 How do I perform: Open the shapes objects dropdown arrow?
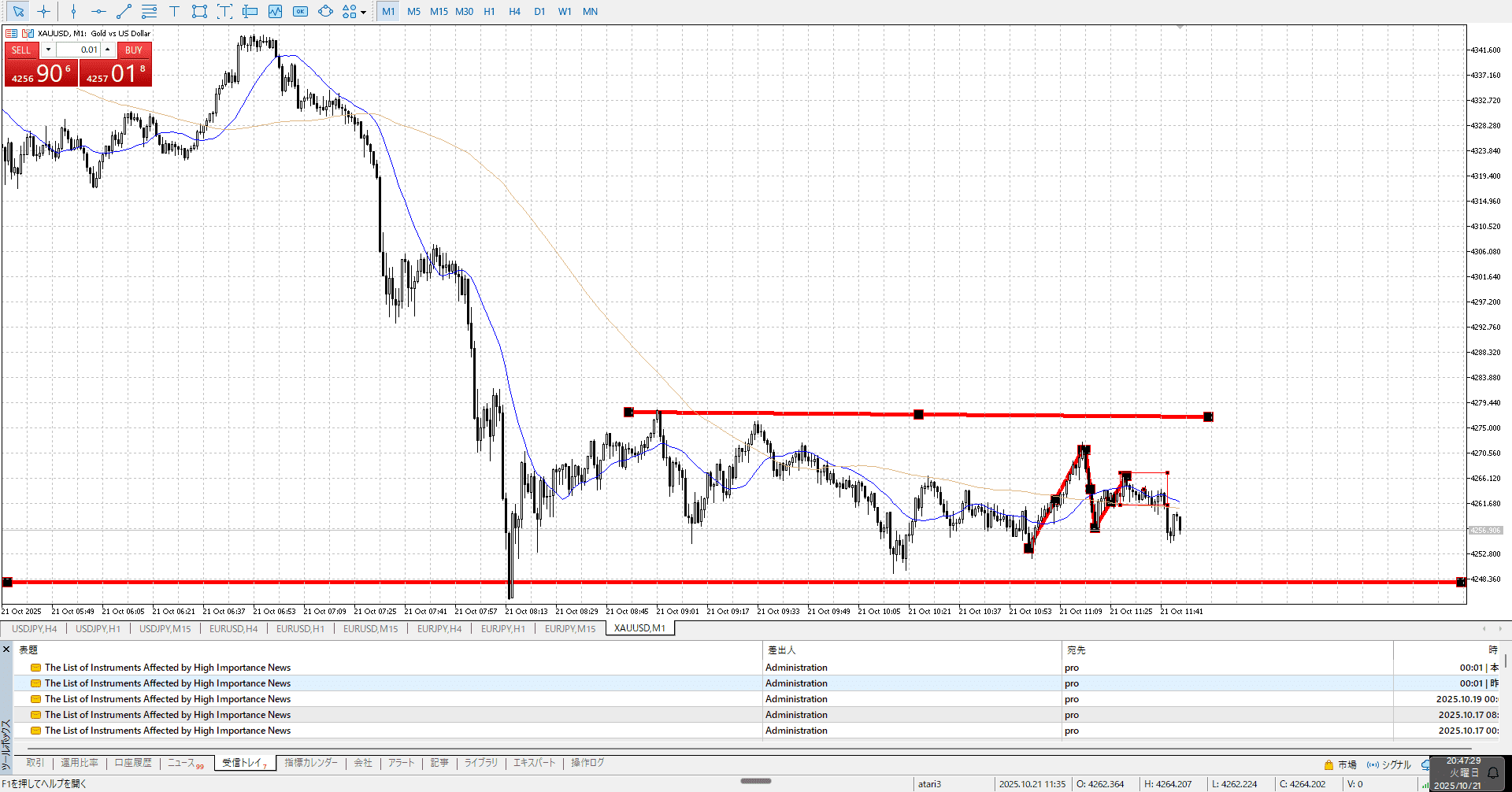pos(363,12)
